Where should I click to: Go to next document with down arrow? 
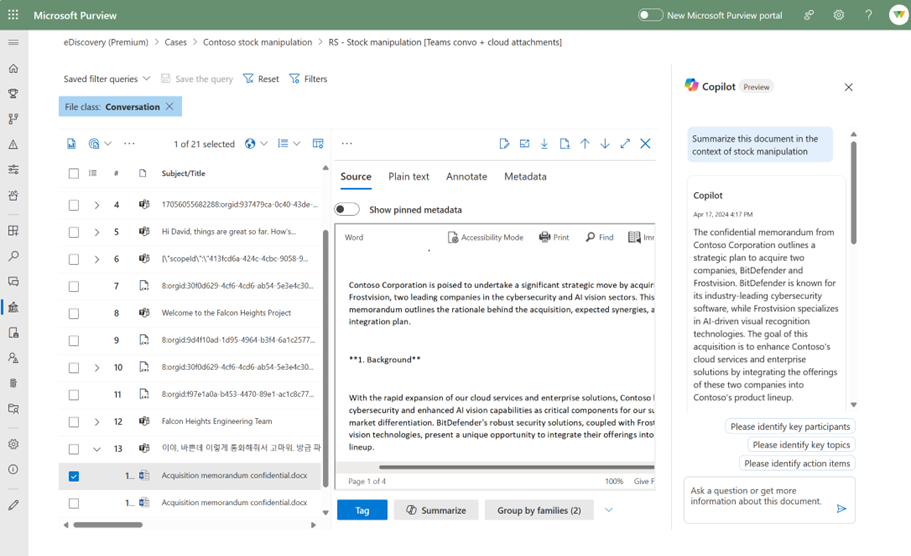[605, 144]
